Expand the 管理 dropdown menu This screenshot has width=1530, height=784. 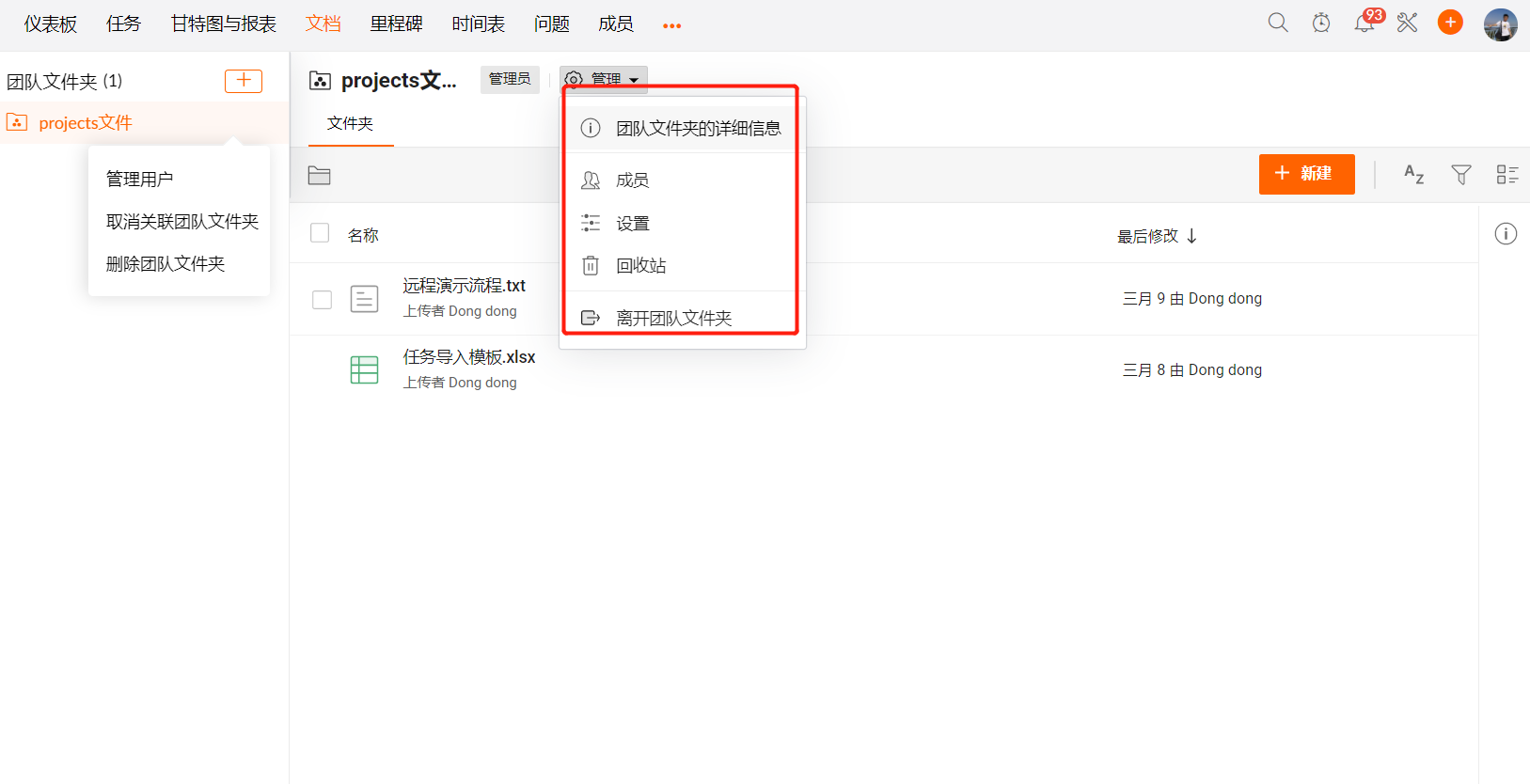click(x=604, y=79)
